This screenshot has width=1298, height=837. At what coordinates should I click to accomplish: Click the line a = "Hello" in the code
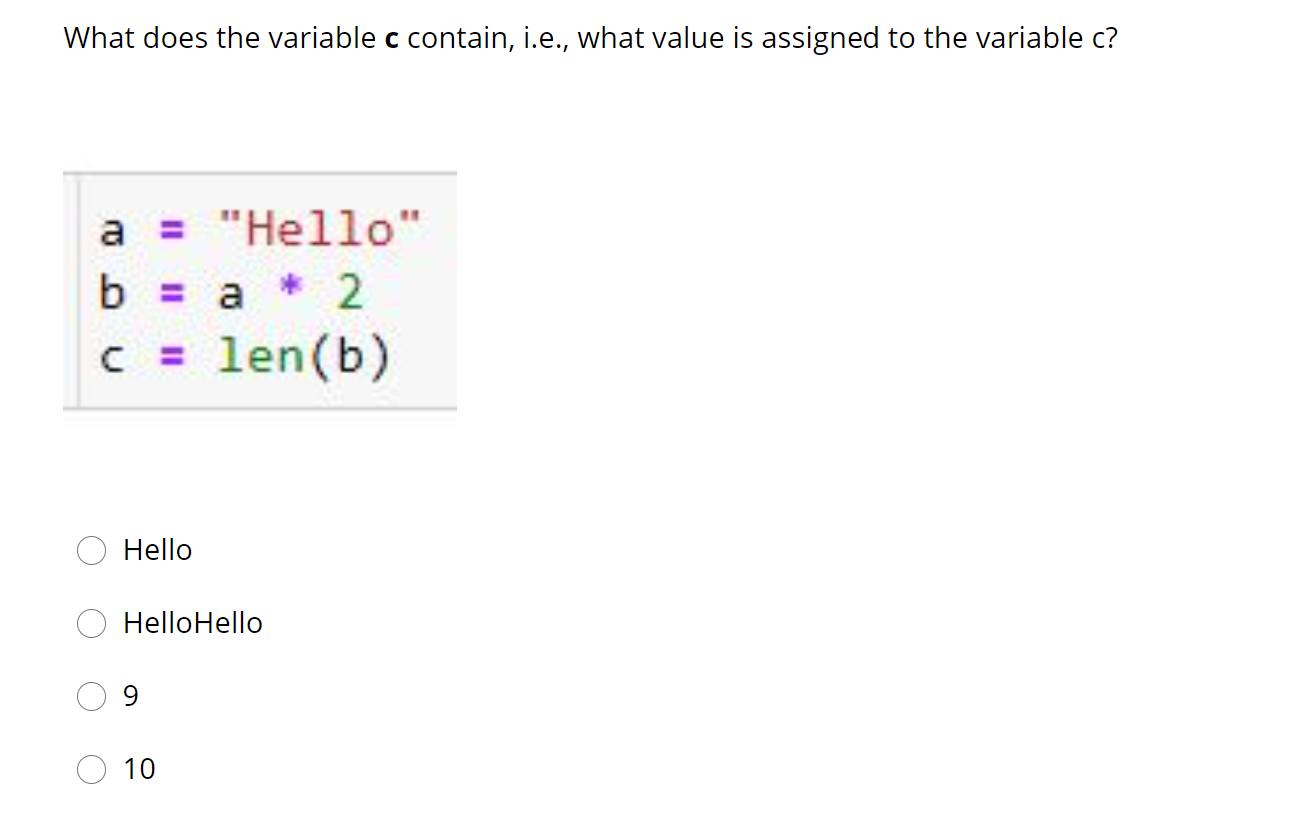click(x=260, y=230)
